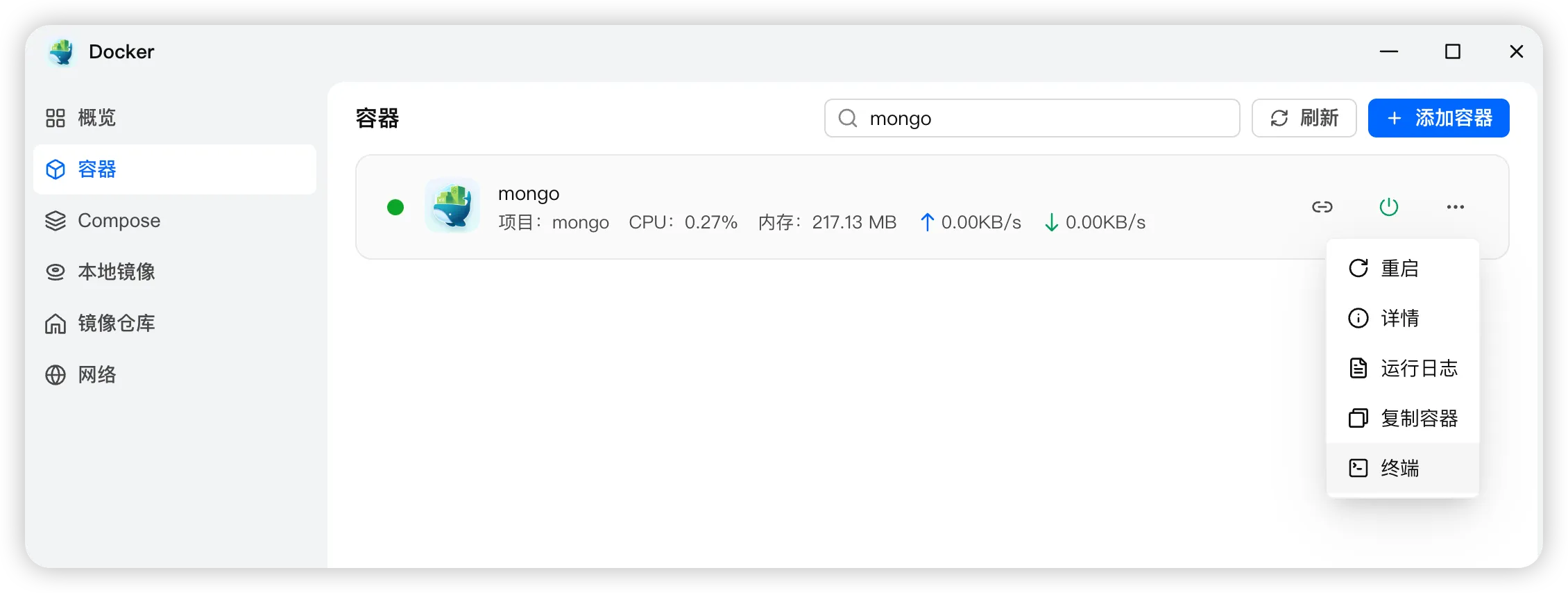1568x593 pixels.
Task: Select 重启 restart from the context menu
Action: [1402, 268]
